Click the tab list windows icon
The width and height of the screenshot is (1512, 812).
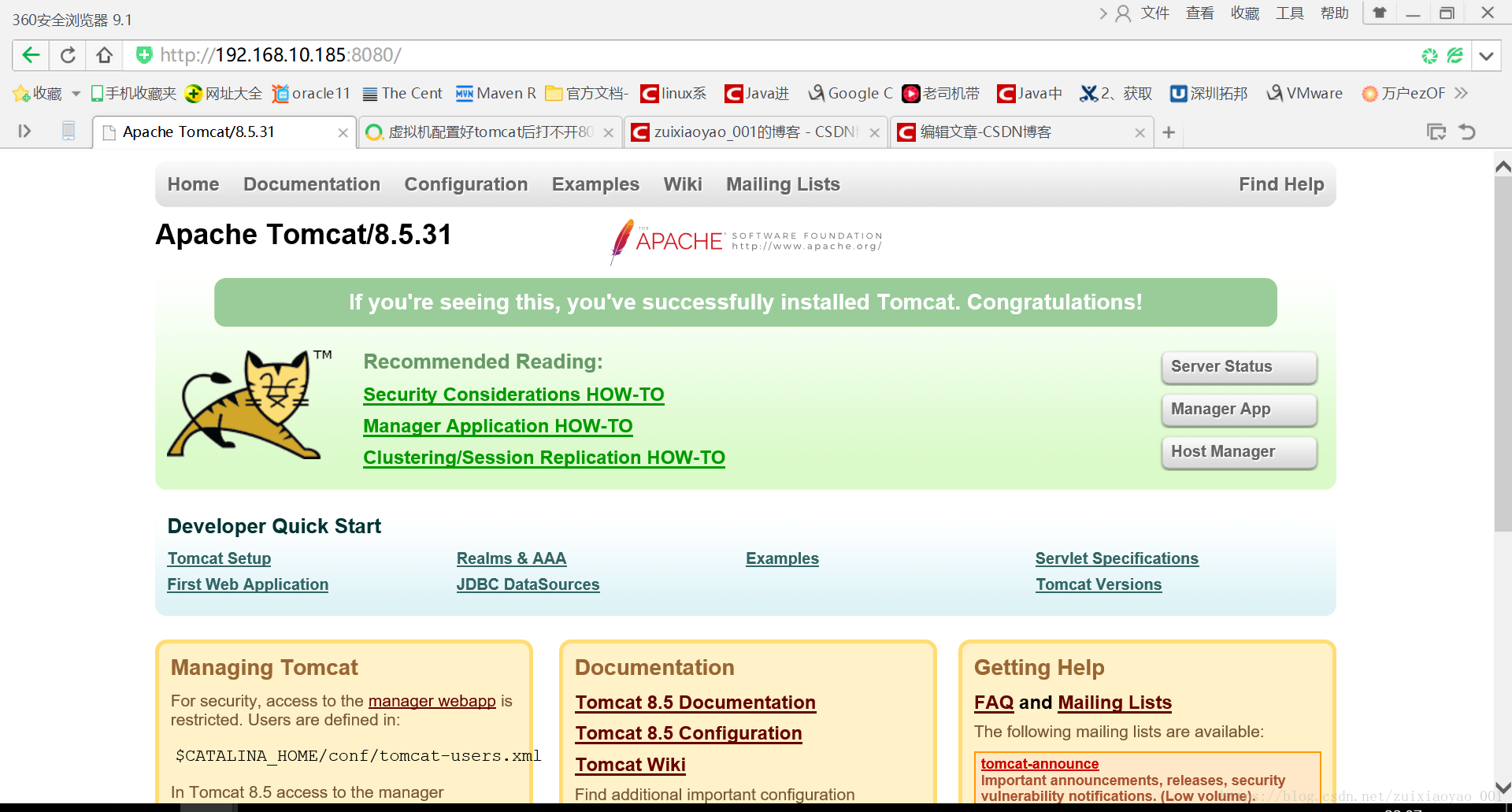pos(1436,132)
